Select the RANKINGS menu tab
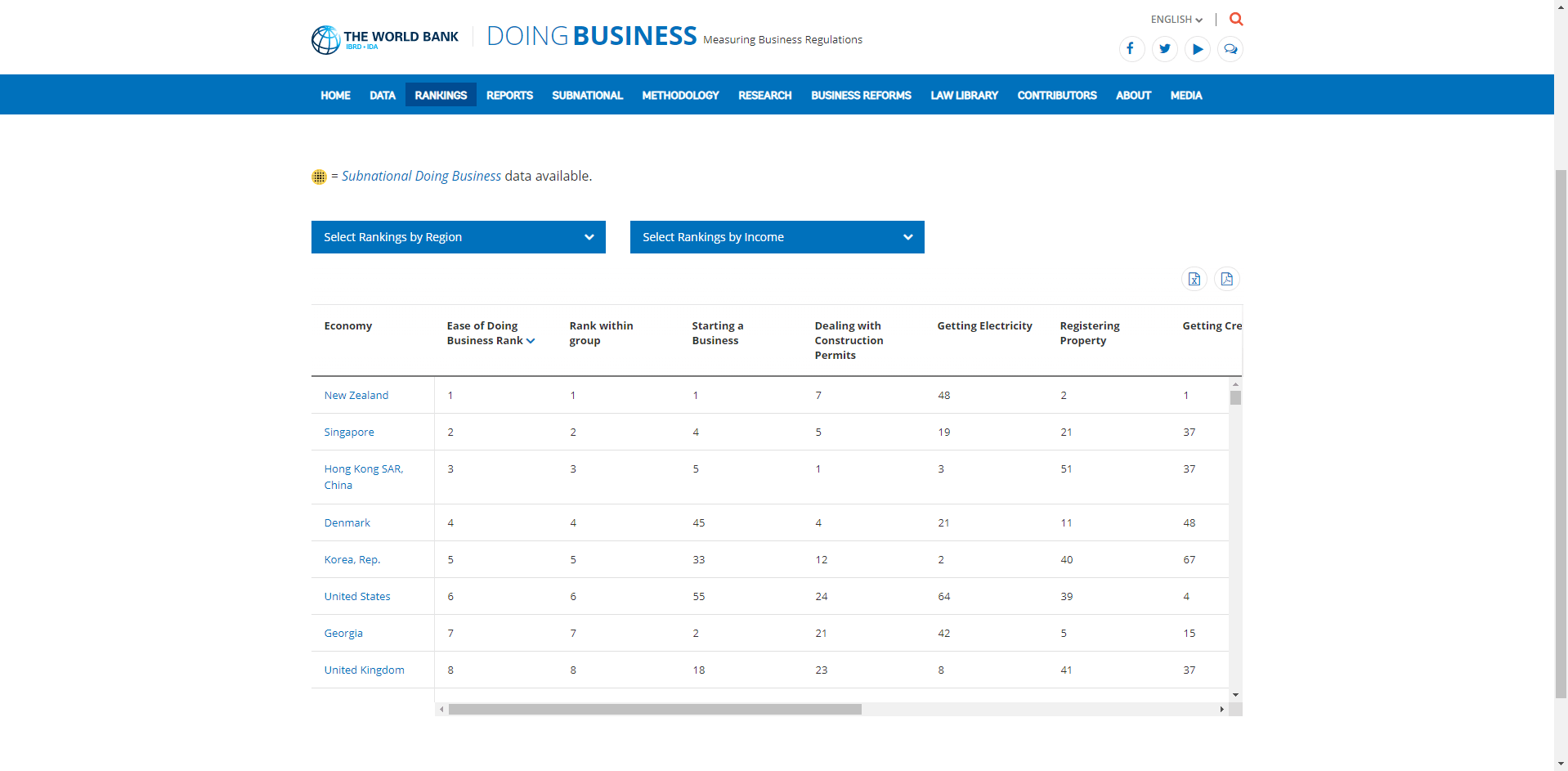Screen dimensions: 1568x771 point(441,95)
